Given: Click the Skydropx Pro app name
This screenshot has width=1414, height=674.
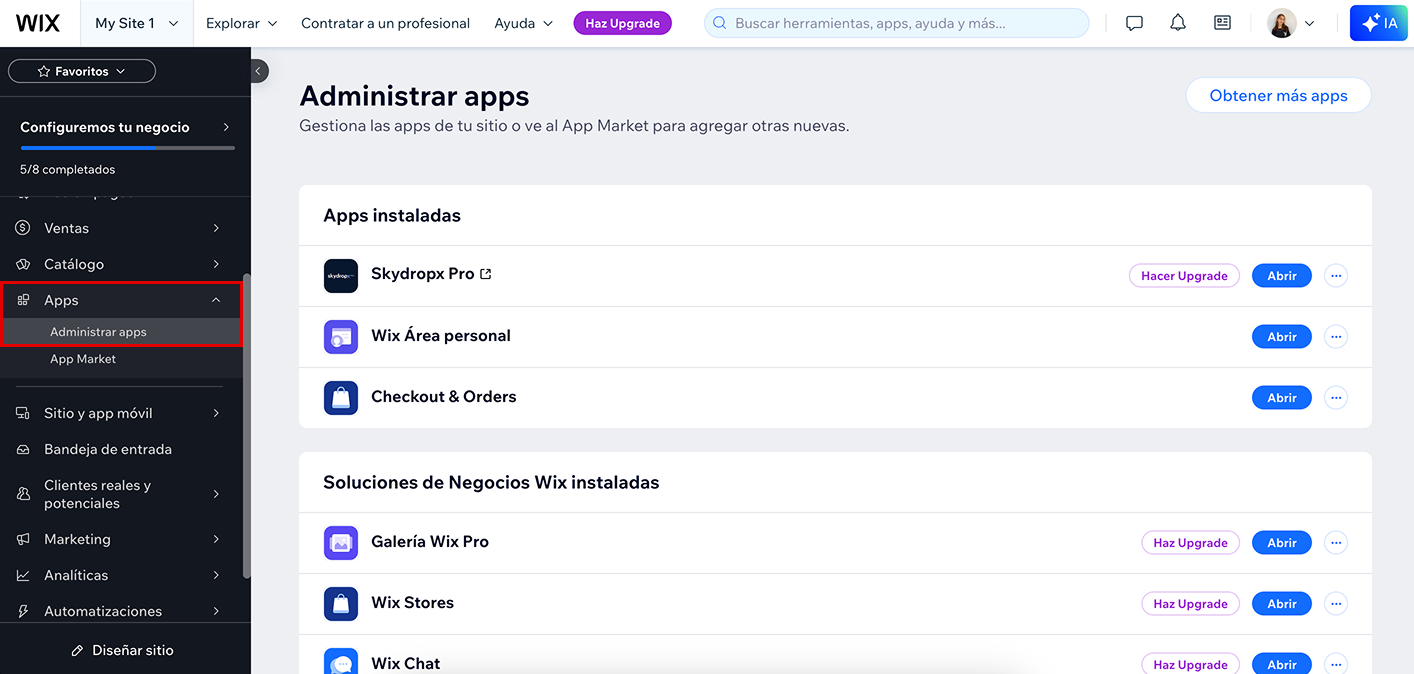Looking at the screenshot, I should tap(422, 274).
